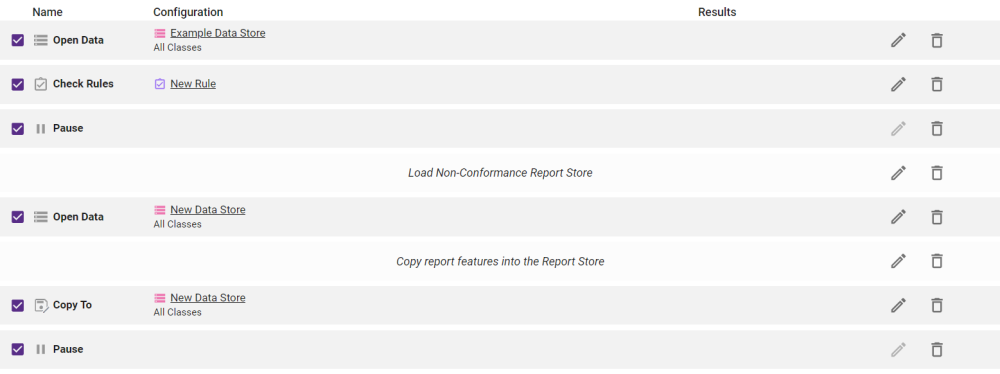1000x374 pixels.
Task: Disable the first Pause task checkbox
Action: coord(18,128)
